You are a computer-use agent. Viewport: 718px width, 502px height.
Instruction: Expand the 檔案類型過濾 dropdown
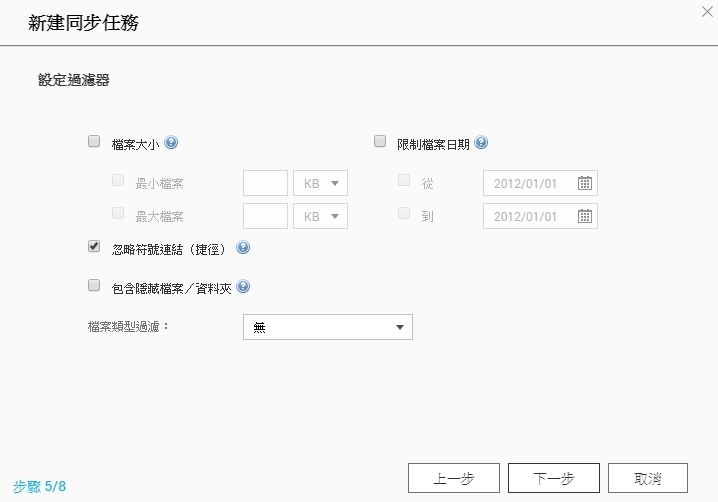tap(328, 327)
